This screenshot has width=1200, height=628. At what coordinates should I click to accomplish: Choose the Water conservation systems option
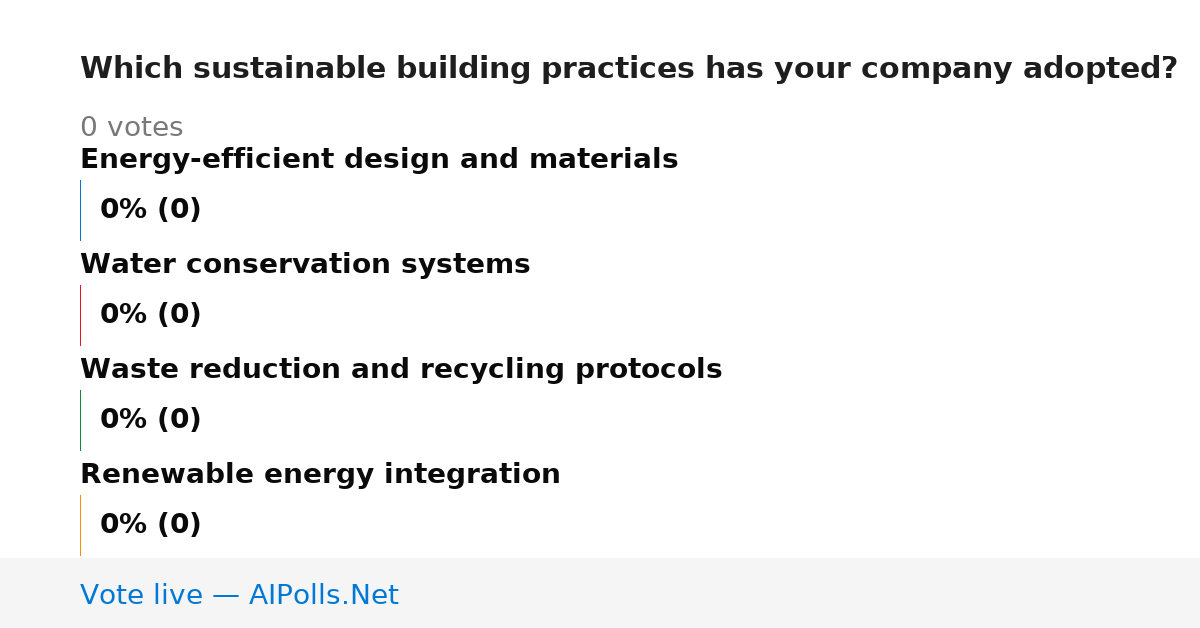305,264
